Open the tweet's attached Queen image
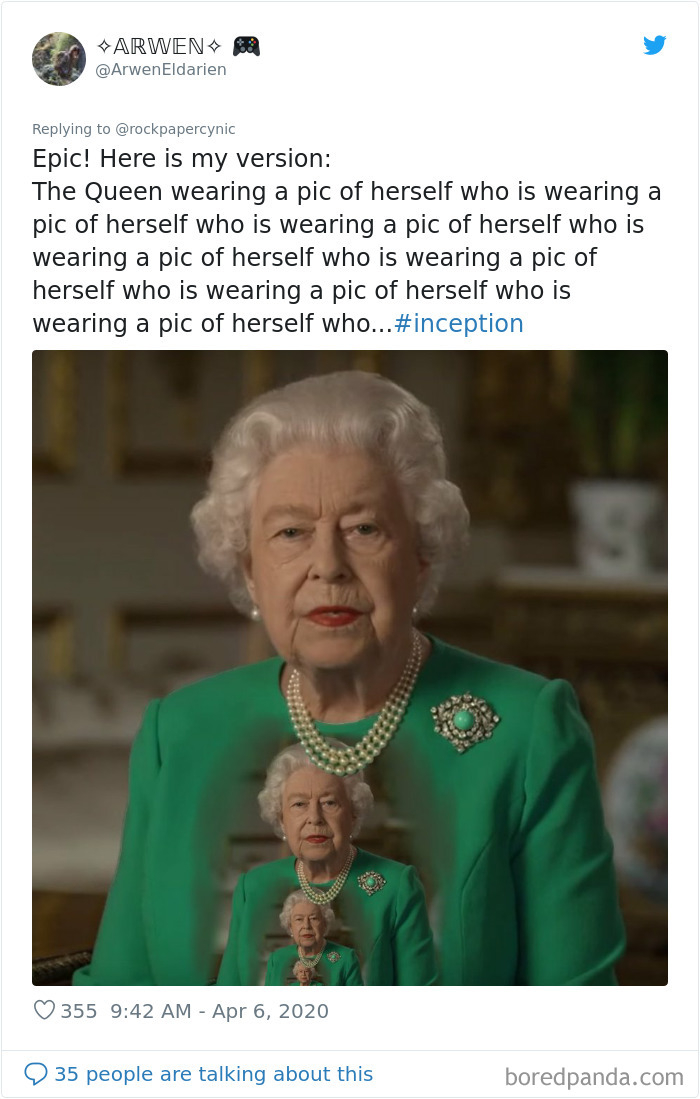Screen dimensions: 700x1099 (350, 667)
